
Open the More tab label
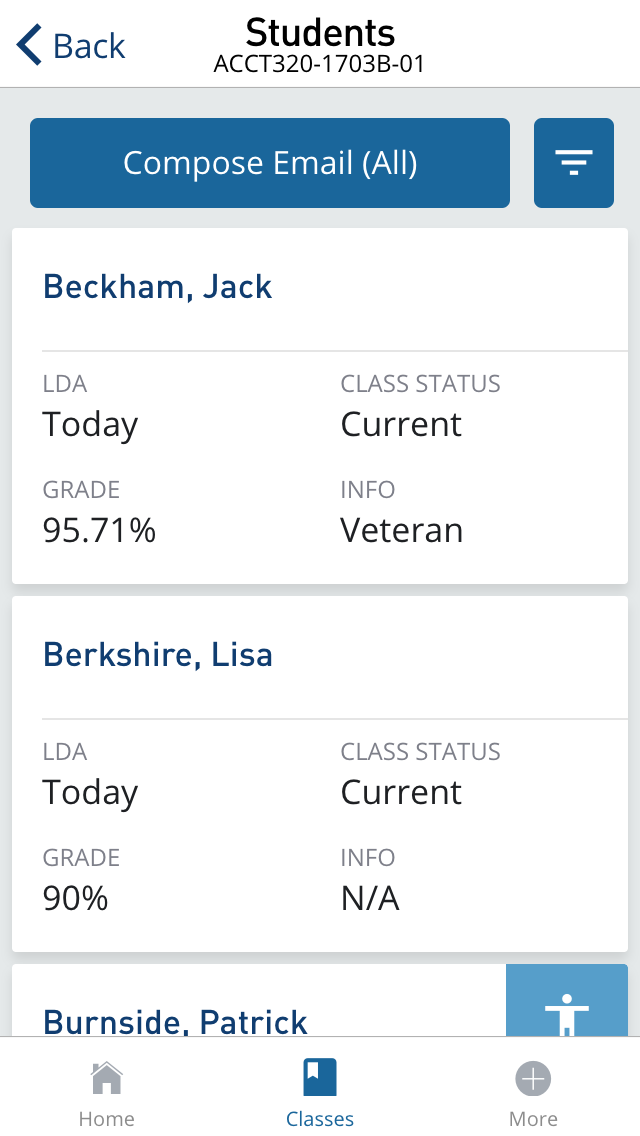[x=533, y=1119]
